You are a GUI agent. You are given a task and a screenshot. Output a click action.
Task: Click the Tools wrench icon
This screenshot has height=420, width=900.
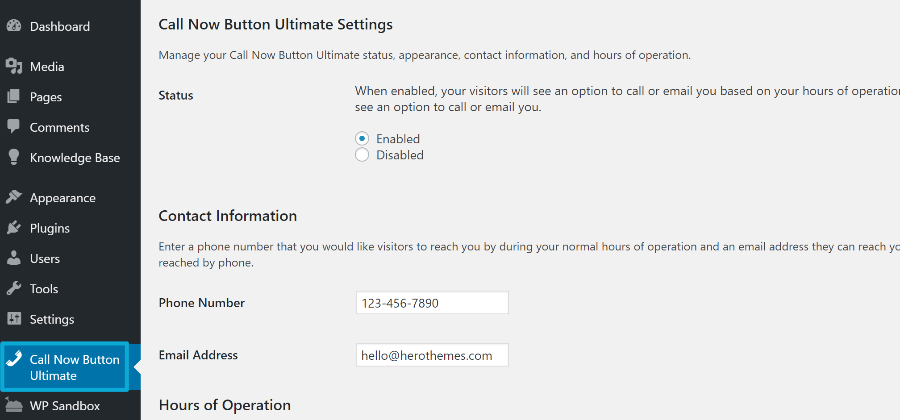pyautogui.click(x=14, y=288)
